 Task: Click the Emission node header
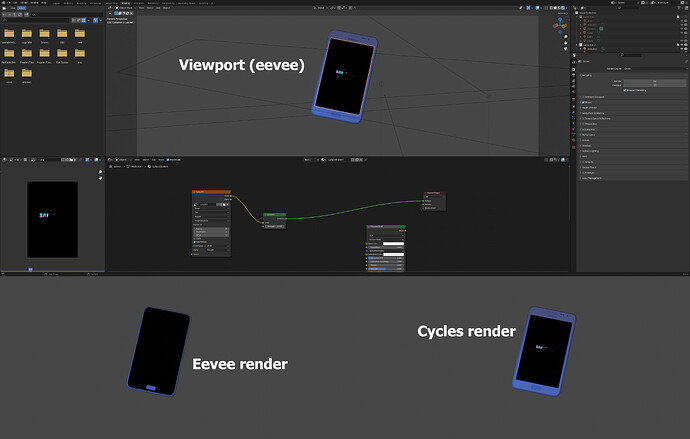[x=275, y=215]
